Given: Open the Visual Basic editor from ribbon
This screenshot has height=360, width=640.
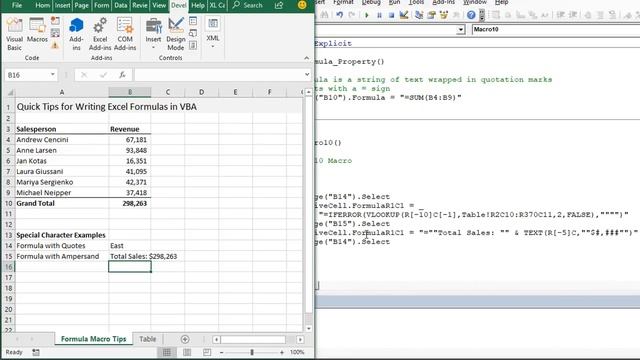Looking at the screenshot, I should point(15,34).
